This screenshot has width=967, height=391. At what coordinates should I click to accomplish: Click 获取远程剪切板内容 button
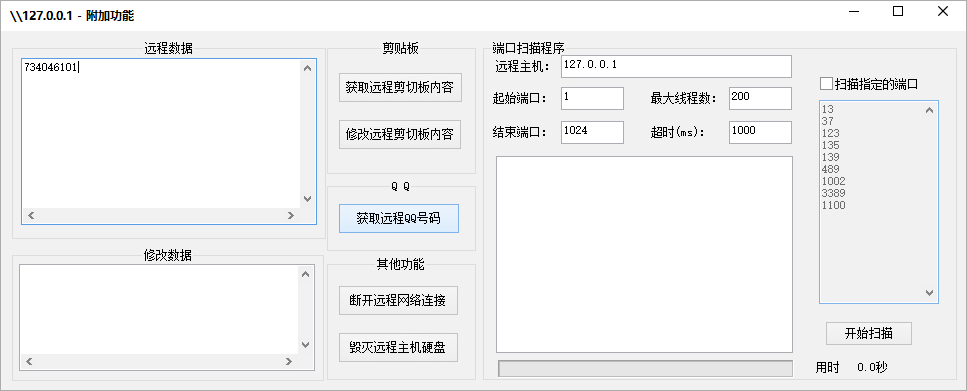[x=400, y=88]
